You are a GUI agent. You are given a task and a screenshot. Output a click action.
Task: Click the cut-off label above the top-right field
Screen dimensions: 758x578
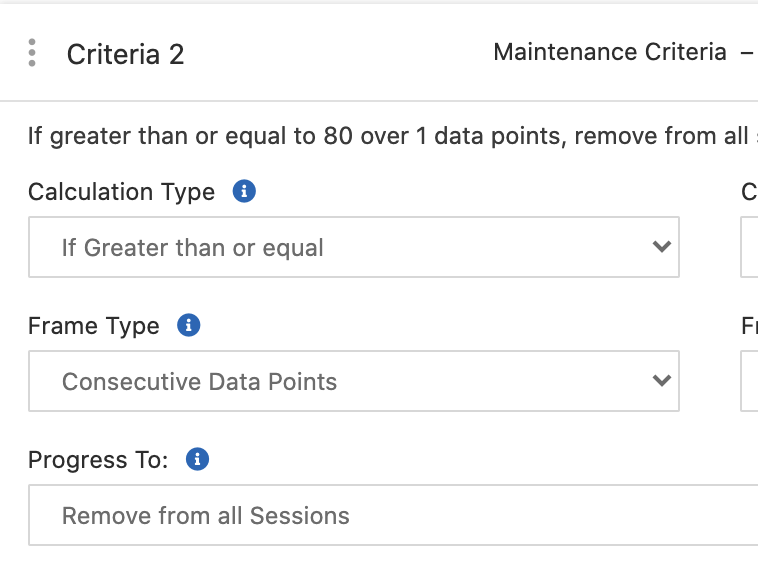point(749,192)
